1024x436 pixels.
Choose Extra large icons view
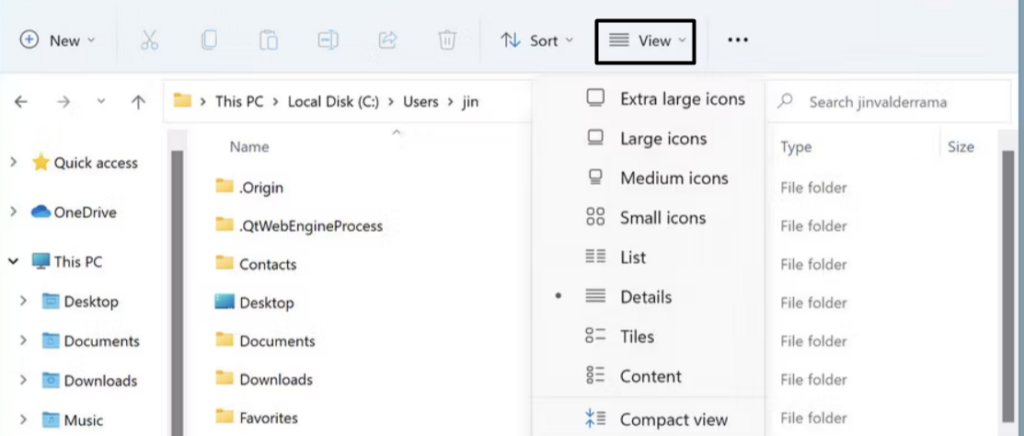point(682,99)
